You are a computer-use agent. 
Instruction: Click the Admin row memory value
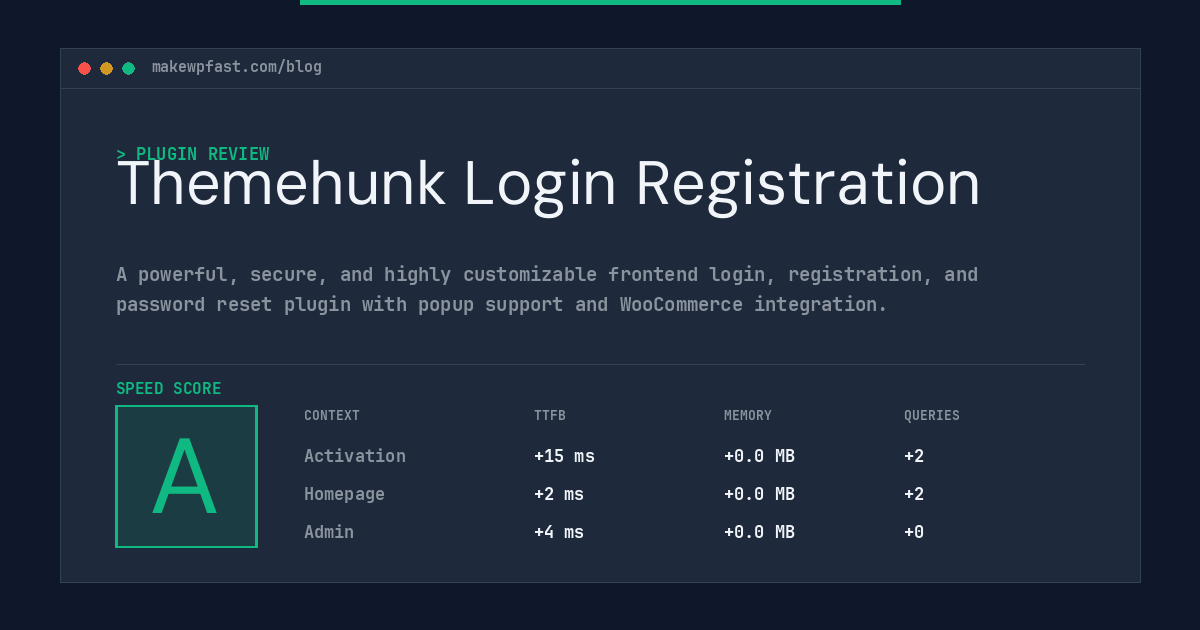(x=759, y=532)
